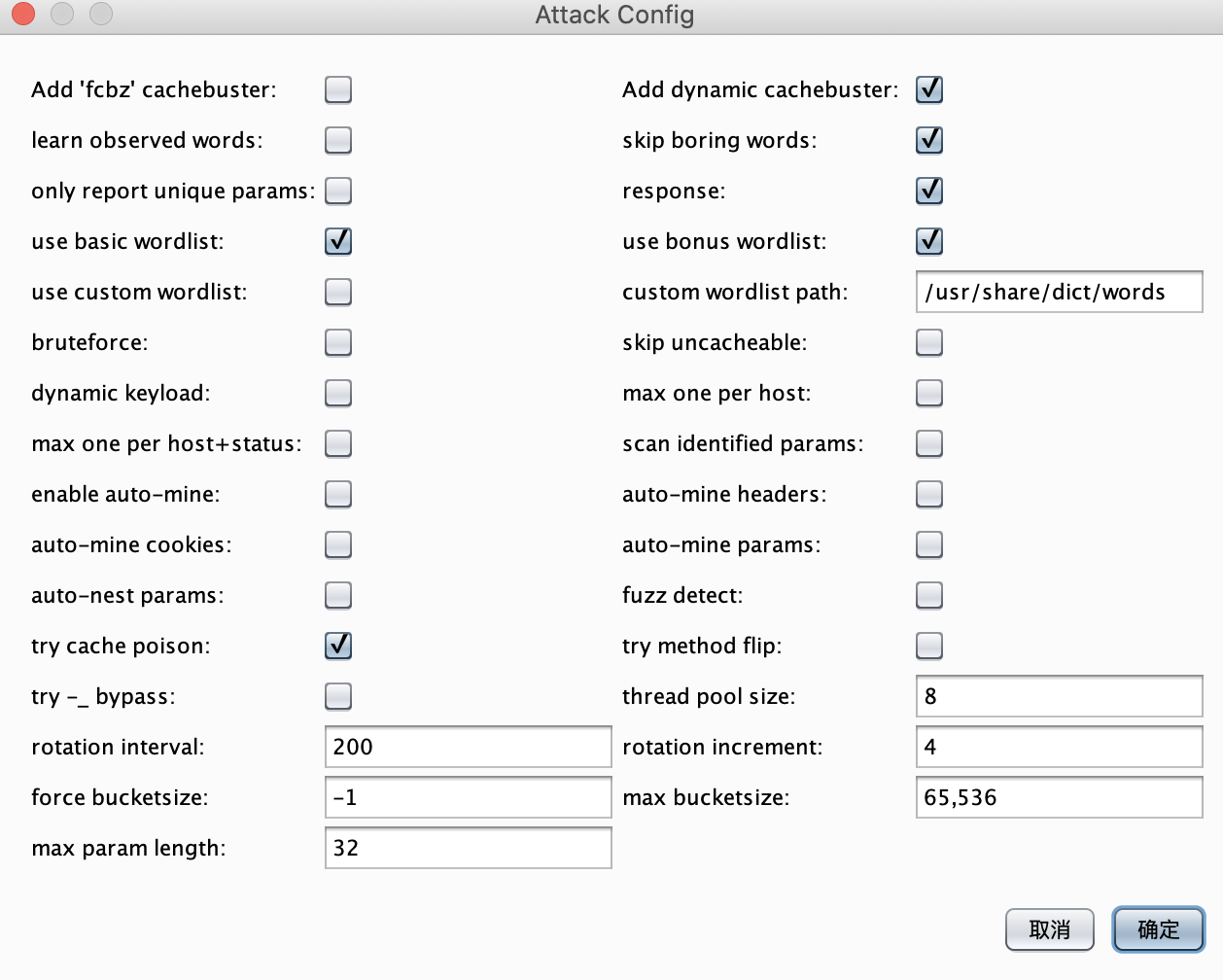Check 'max one per host'
Image resolution: width=1223 pixels, height=980 pixels.
928,393
